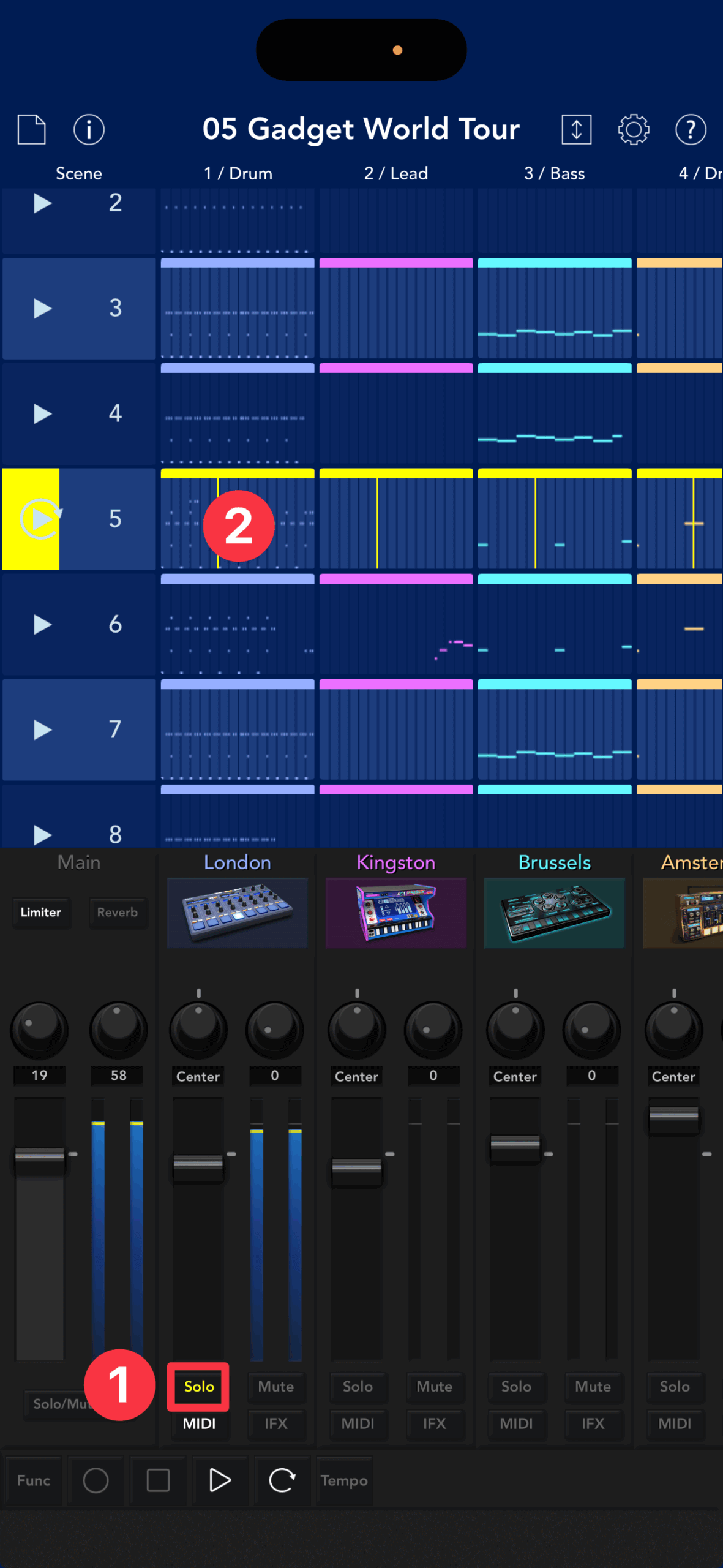The height and width of the screenshot is (1568, 723).
Task: Open the settings gear icon
Action: (x=633, y=129)
